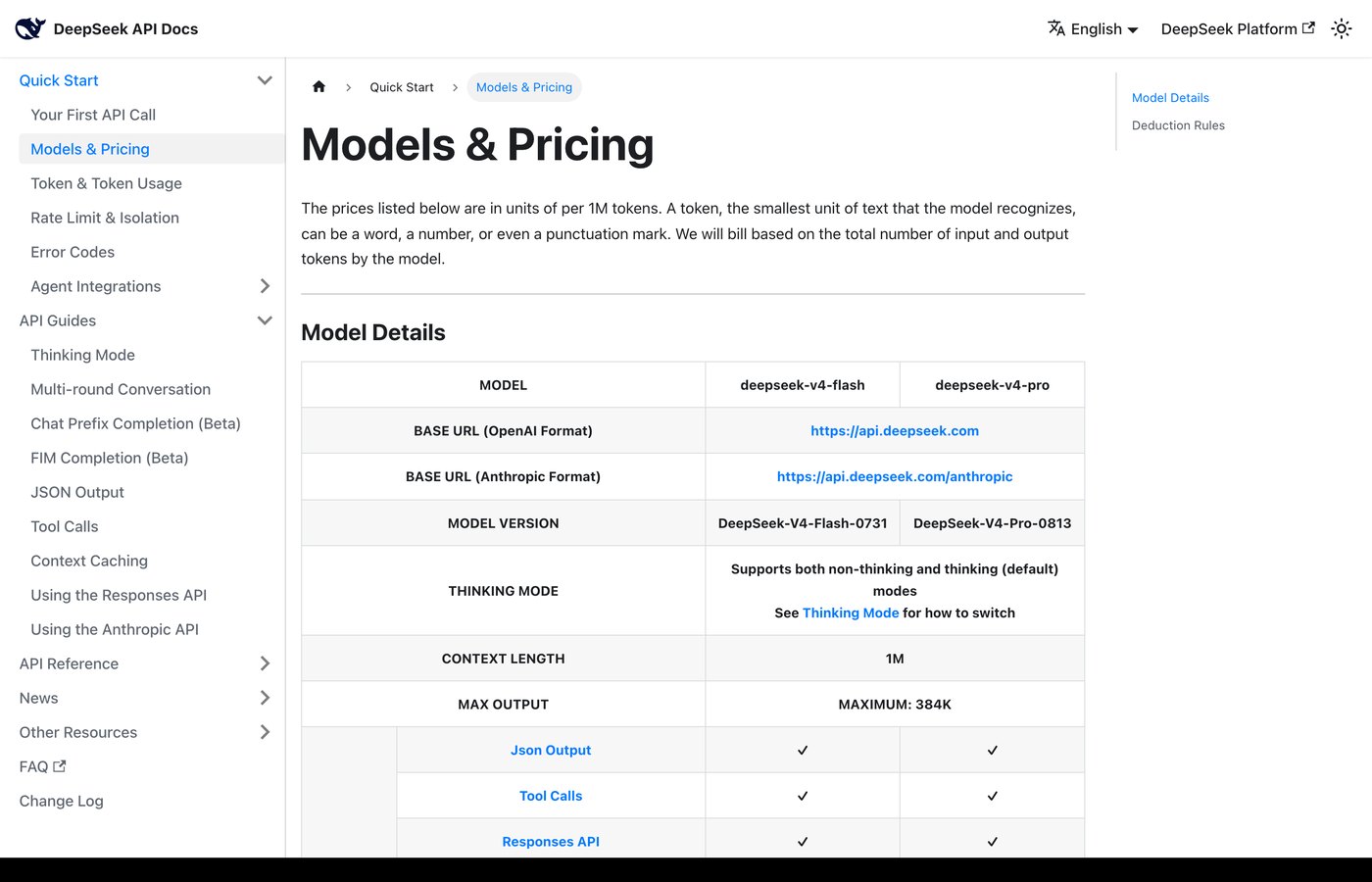Open the English language dropdown
Viewport: 1372px width, 882px height.
coord(1093,28)
